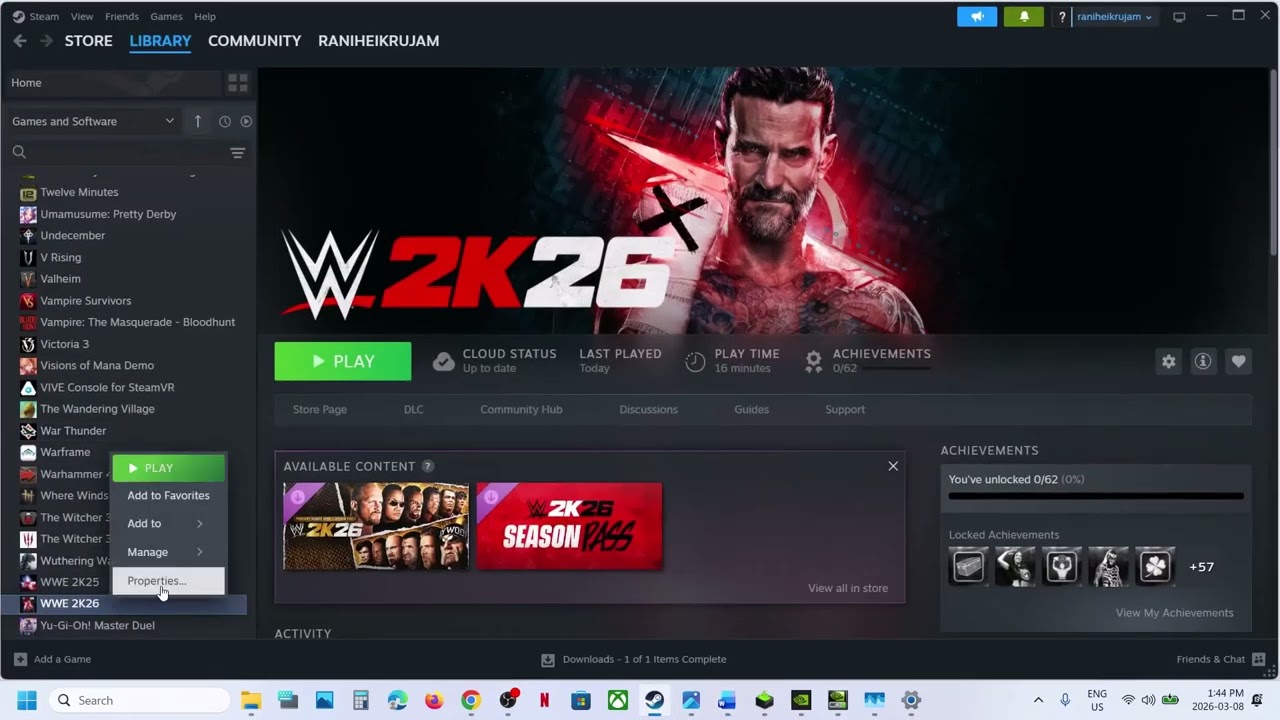This screenshot has width=1280, height=720.
Task: Select Valheim in the library list
Action: (x=60, y=279)
